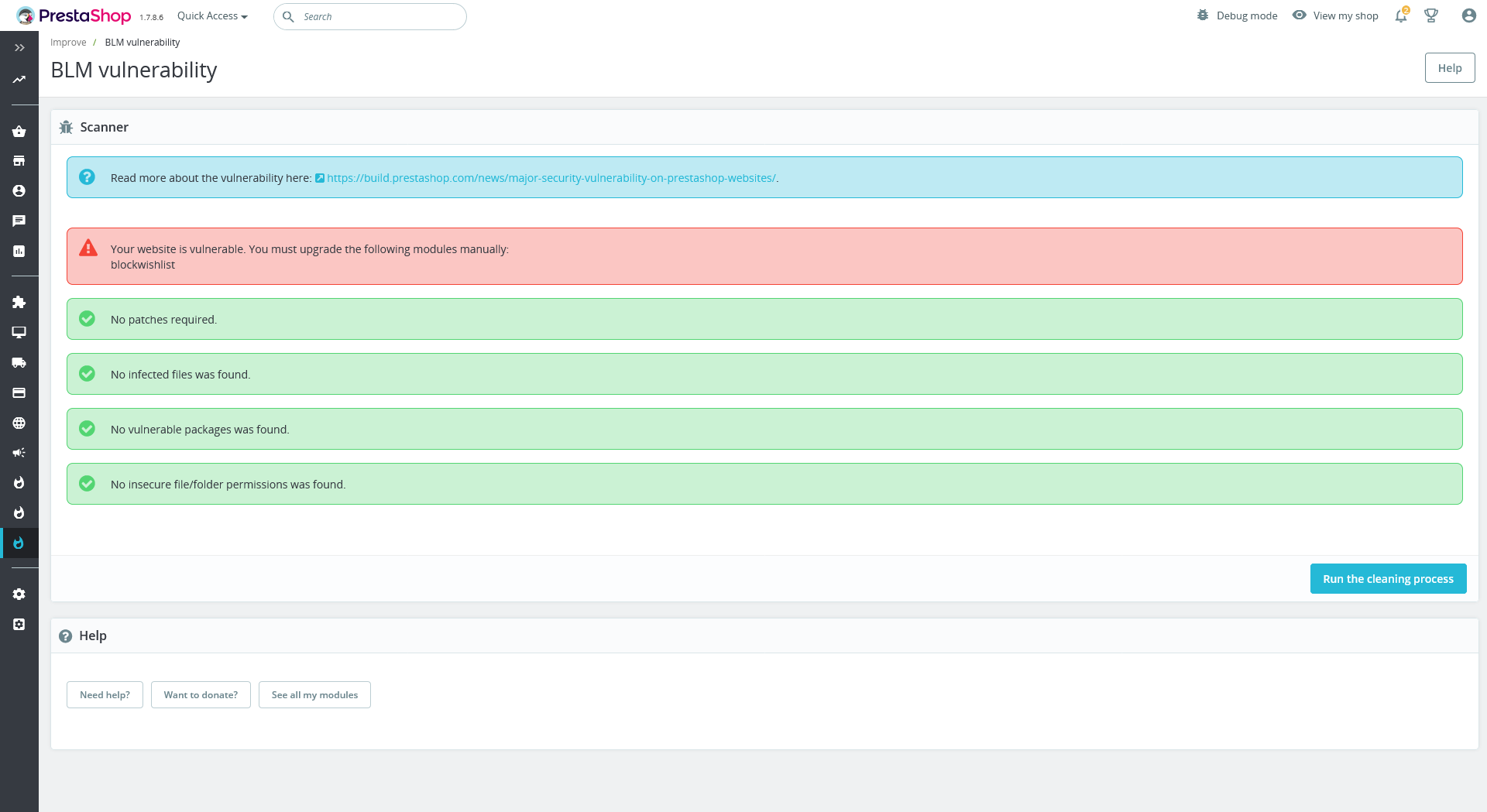Open Catalog store icon in sidebar
The width and height of the screenshot is (1487, 812).
(19, 161)
